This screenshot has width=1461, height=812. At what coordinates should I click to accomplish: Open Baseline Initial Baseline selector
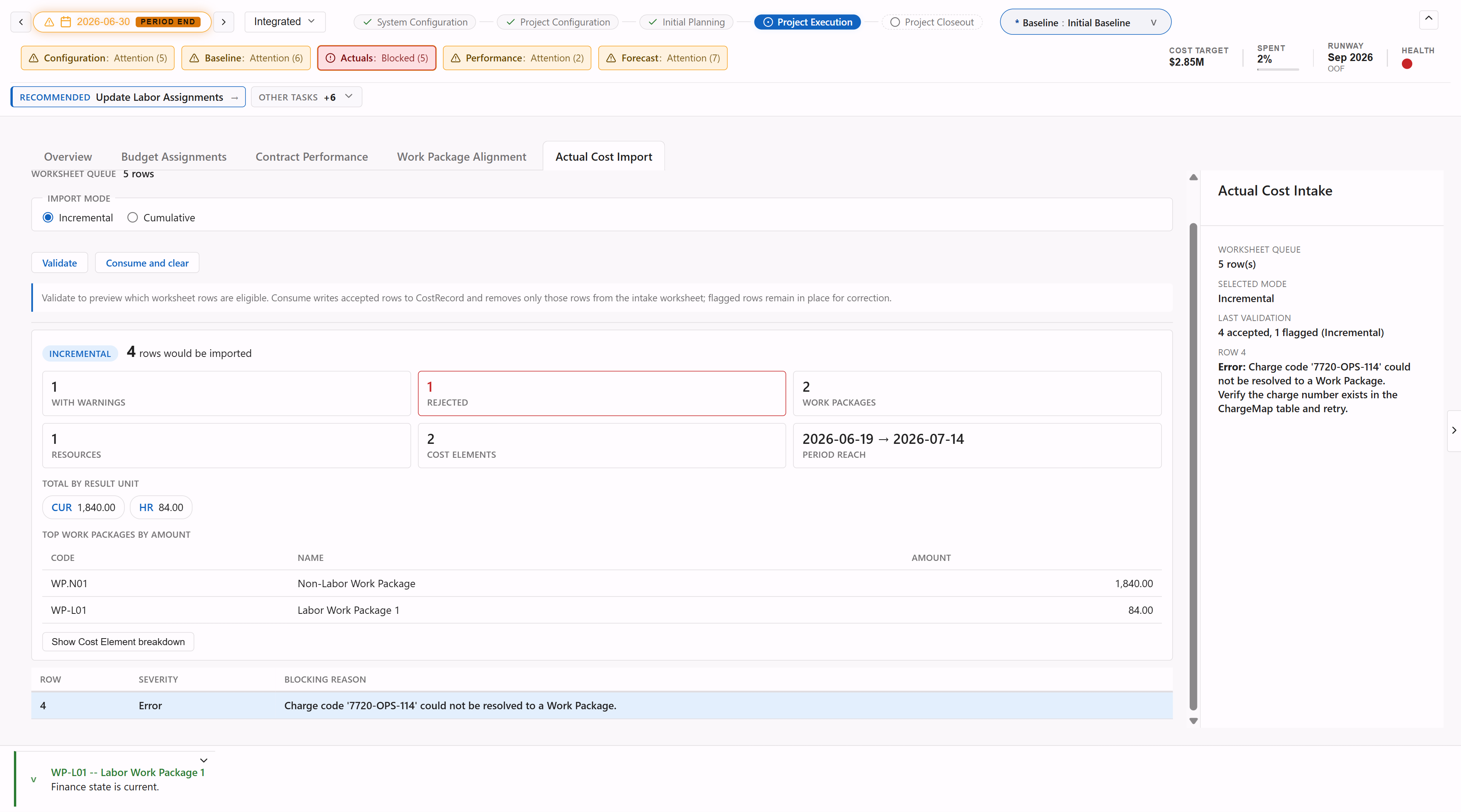point(1085,23)
